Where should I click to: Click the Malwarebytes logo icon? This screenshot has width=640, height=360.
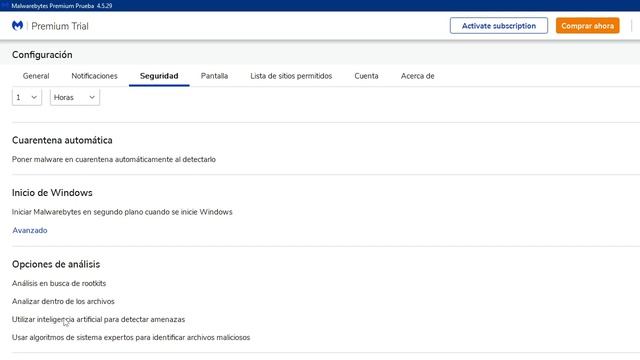tap(18, 26)
